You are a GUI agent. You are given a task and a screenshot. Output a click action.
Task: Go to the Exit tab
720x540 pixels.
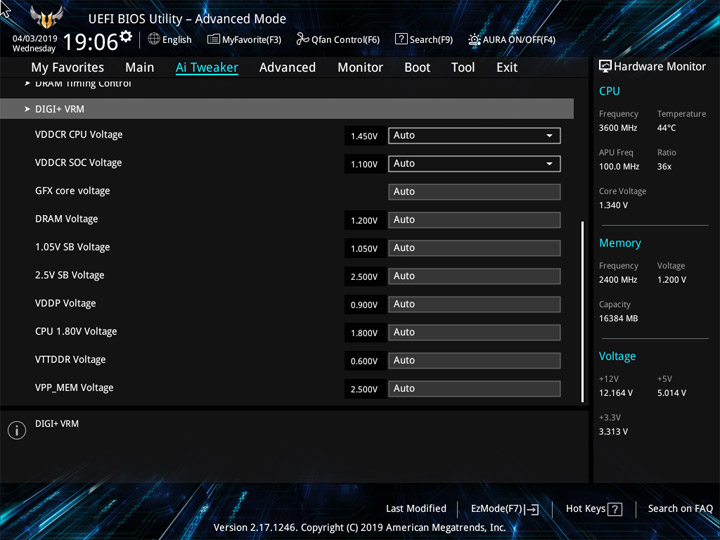tap(507, 68)
